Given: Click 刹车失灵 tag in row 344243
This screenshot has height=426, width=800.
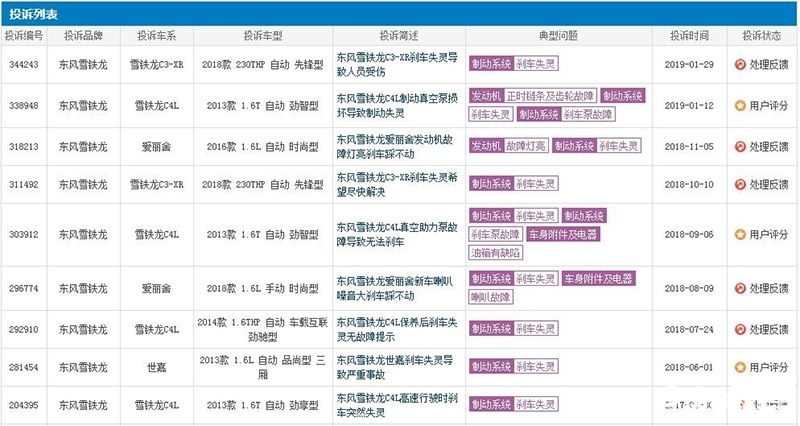Looking at the screenshot, I should click(535, 64).
